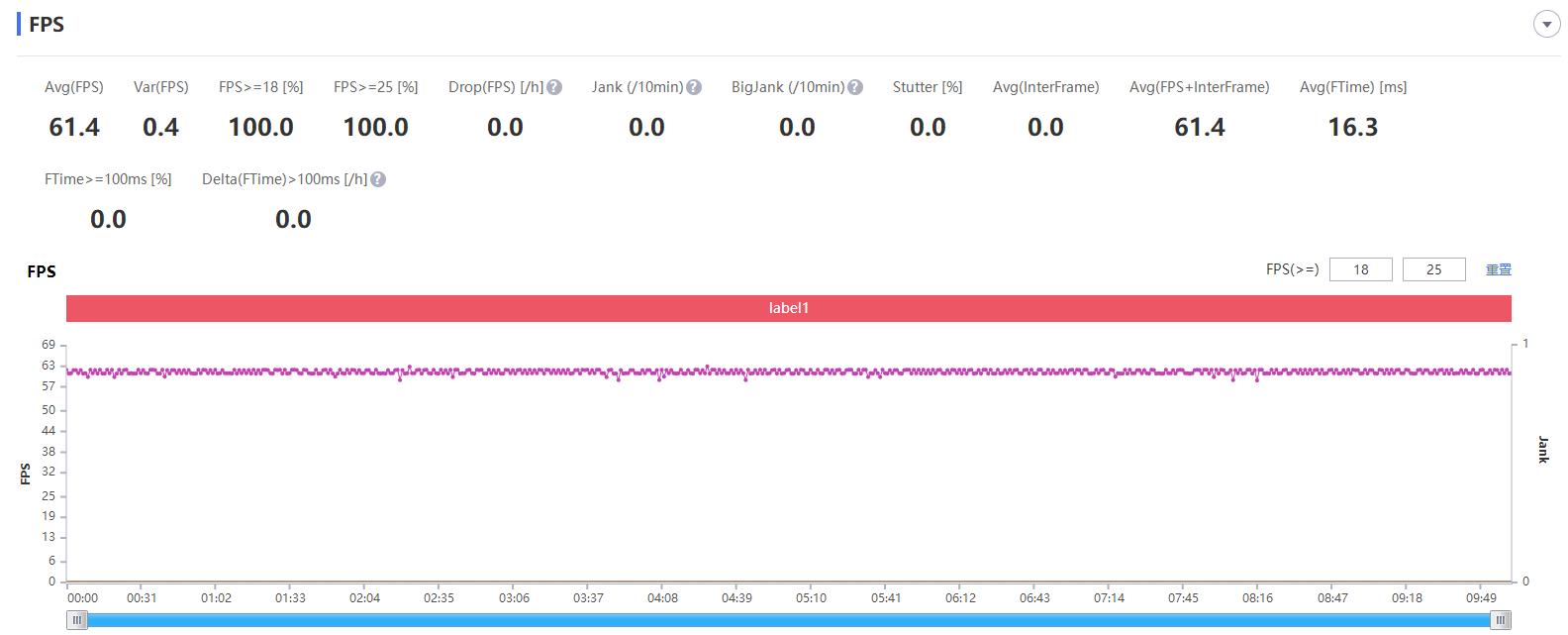Select the red label1 bar
Viewport: 1568px width, 635px height.
pyautogui.click(x=788, y=308)
